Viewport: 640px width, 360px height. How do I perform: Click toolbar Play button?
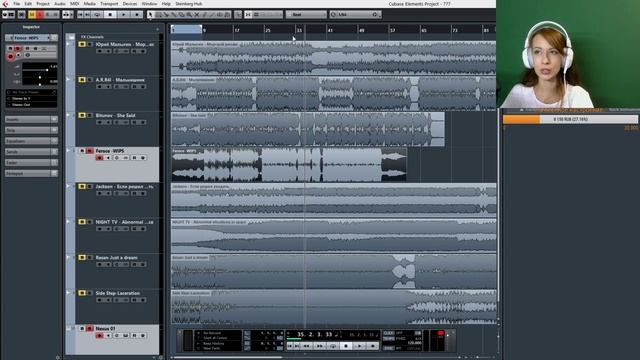[x=124, y=15]
